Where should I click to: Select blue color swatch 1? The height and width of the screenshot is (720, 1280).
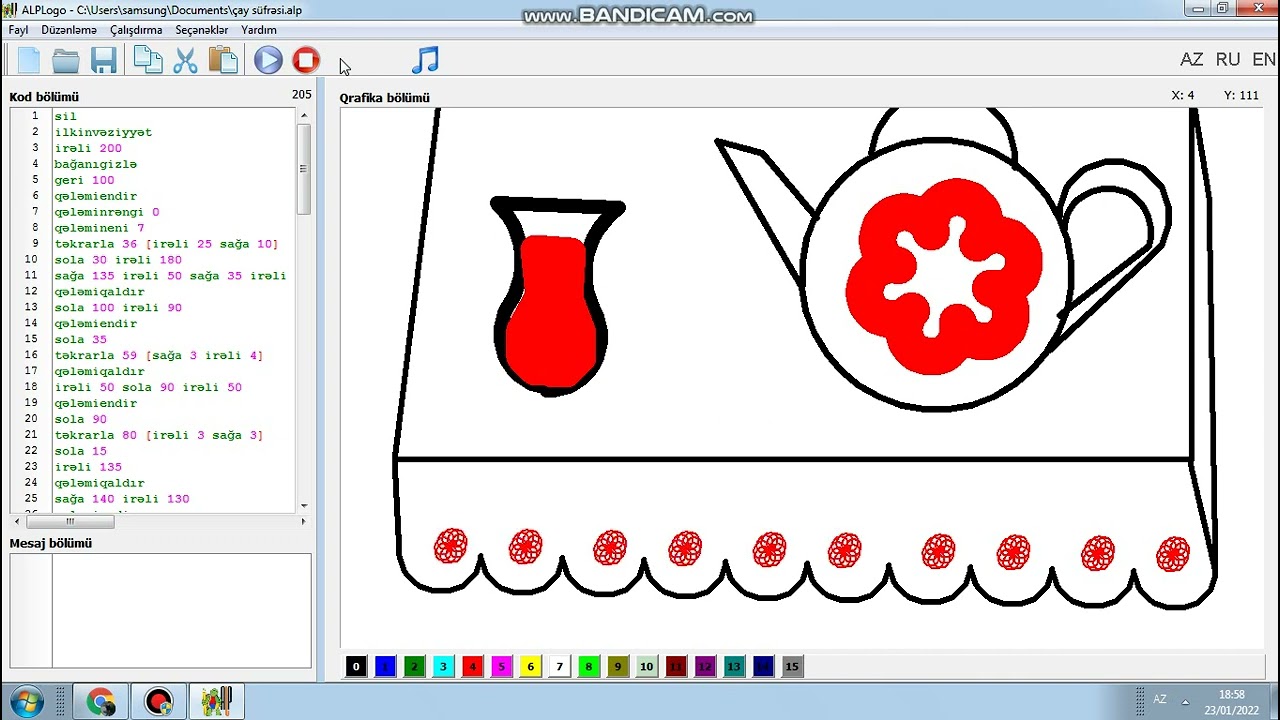tap(385, 666)
